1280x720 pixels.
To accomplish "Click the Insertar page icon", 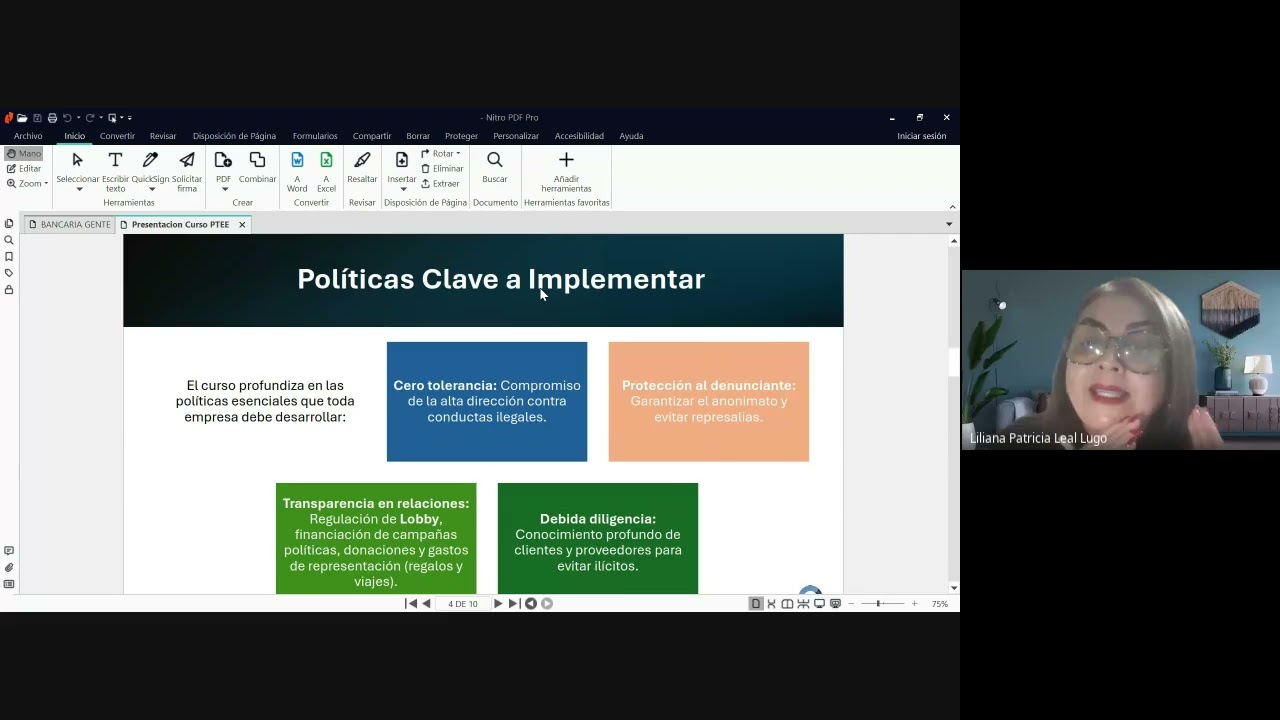I will coord(402,160).
